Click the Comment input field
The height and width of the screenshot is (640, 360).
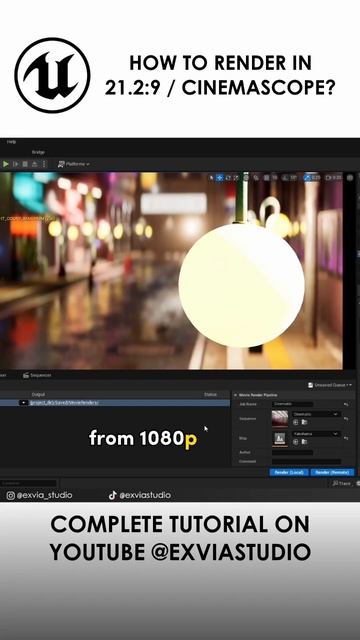coord(306,462)
